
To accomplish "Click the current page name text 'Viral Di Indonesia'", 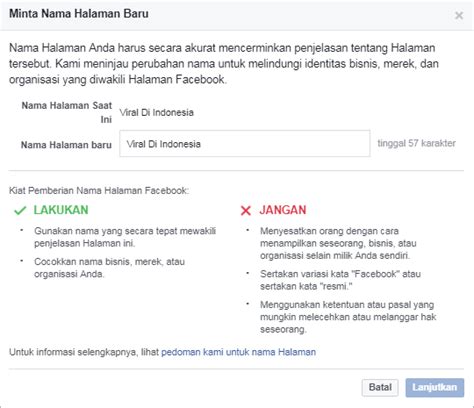I will [x=156, y=113].
